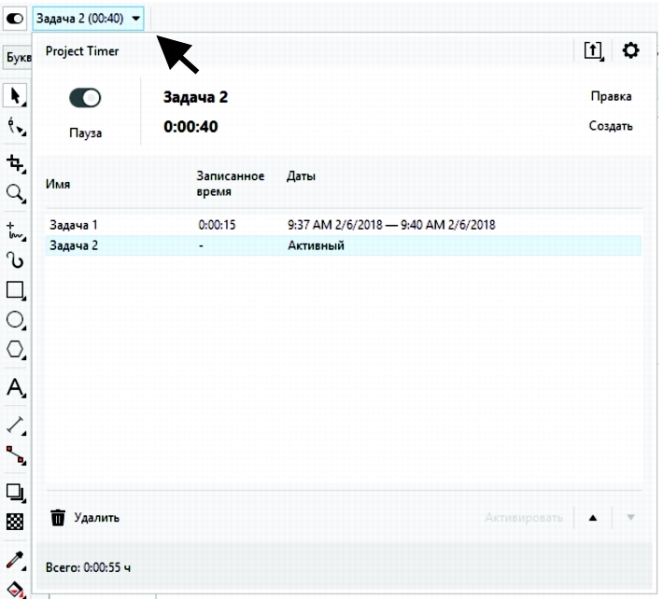Select the Rectangle tool

tap(15, 291)
